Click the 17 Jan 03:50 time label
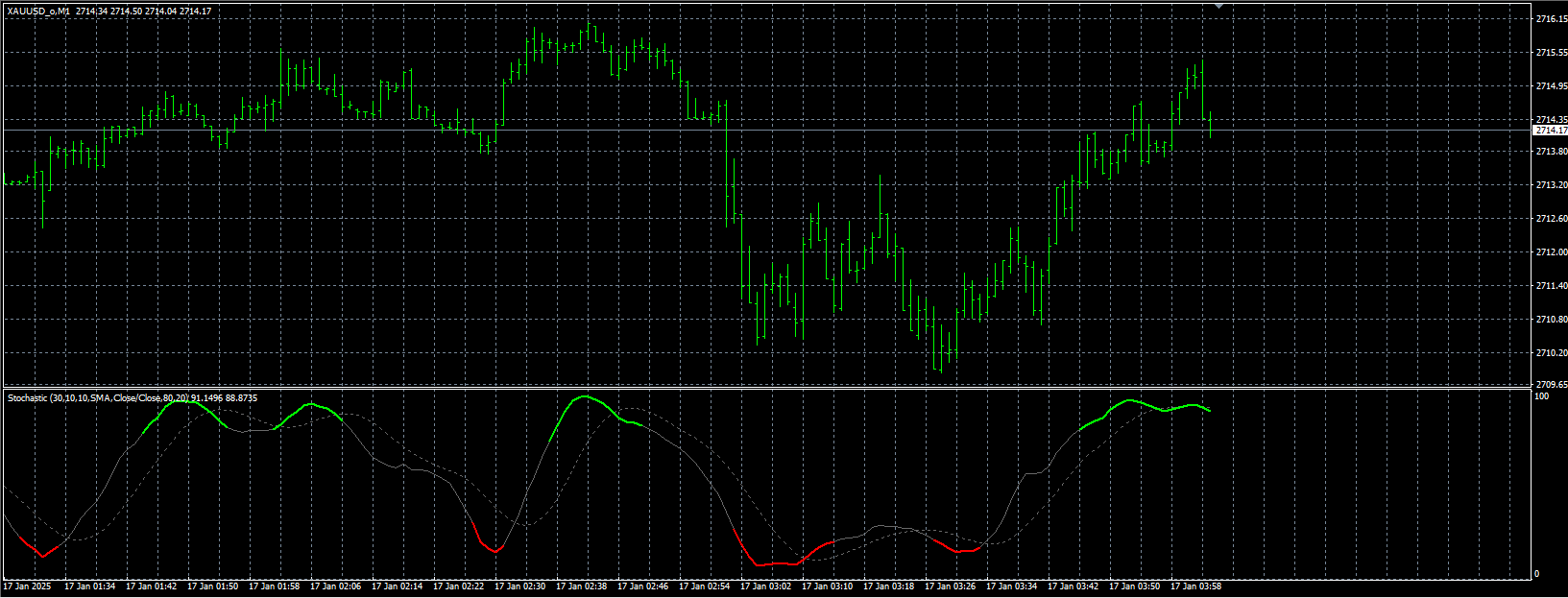 coord(1134,586)
